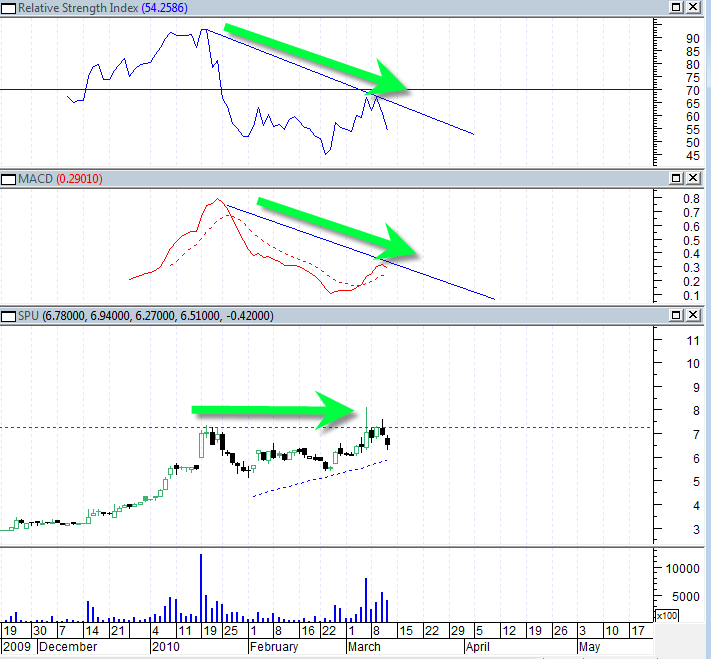Viewport: 711px width, 659px height.
Task: Click the MACD value 0.29010
Action: [79, 179]
